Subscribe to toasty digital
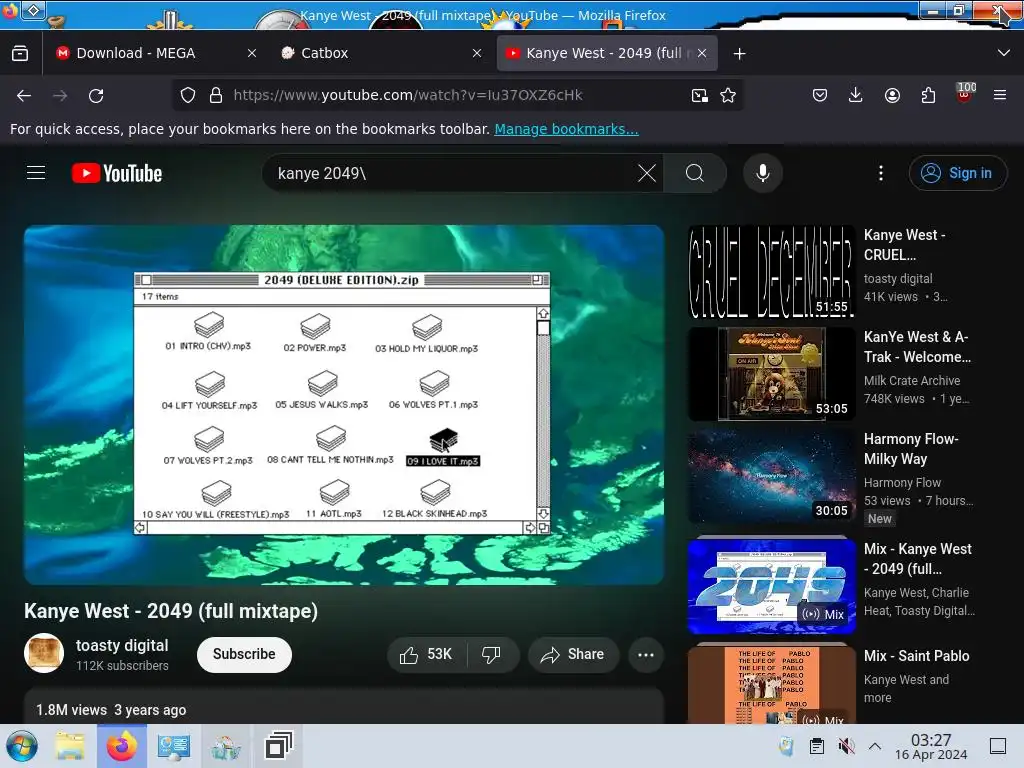This screenshot has height=768, width=1024. pyautogui.click(x=244, y=654)
